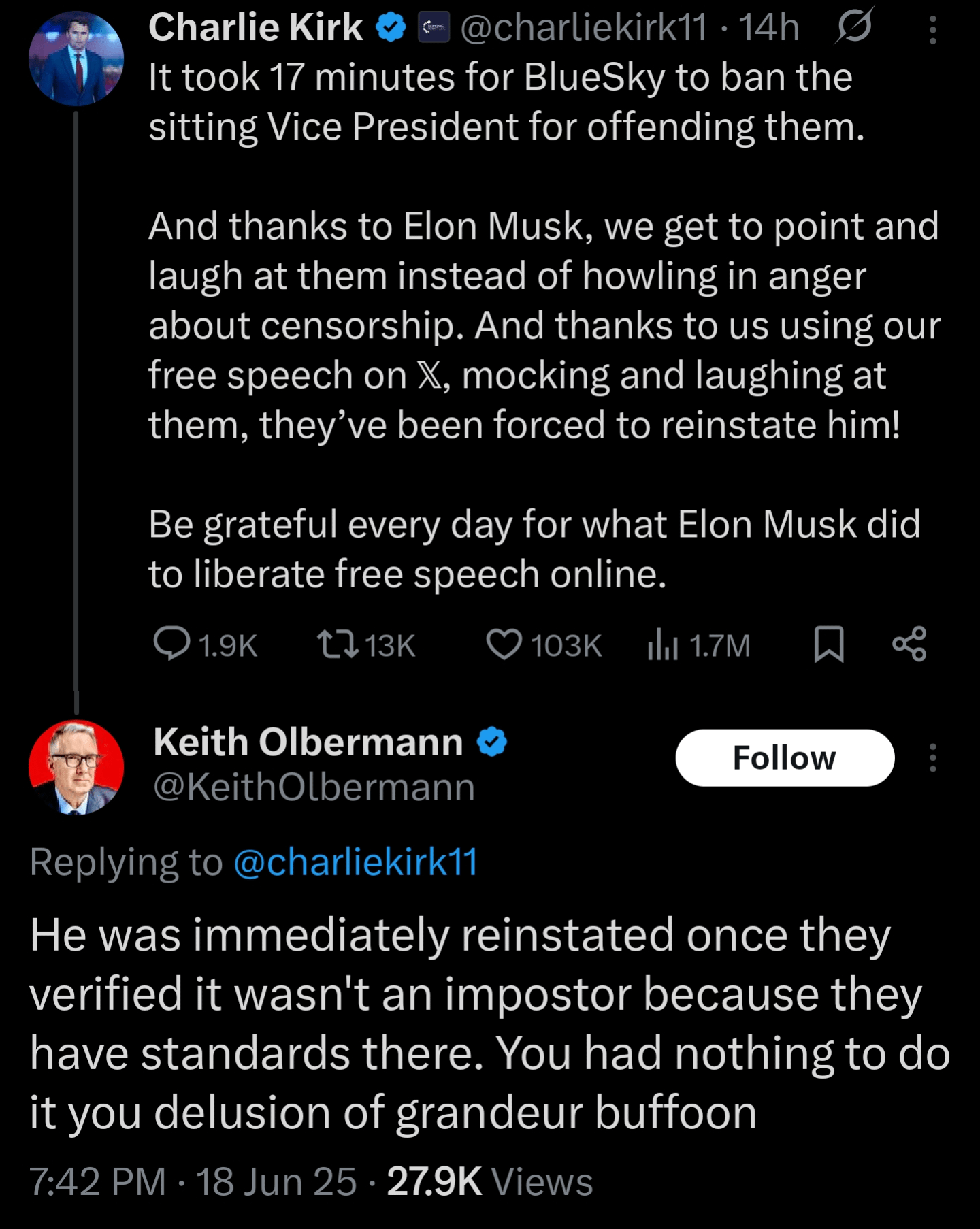
Task: Open more options for Charlie Kirk's post
Action: tap(932, 30)
